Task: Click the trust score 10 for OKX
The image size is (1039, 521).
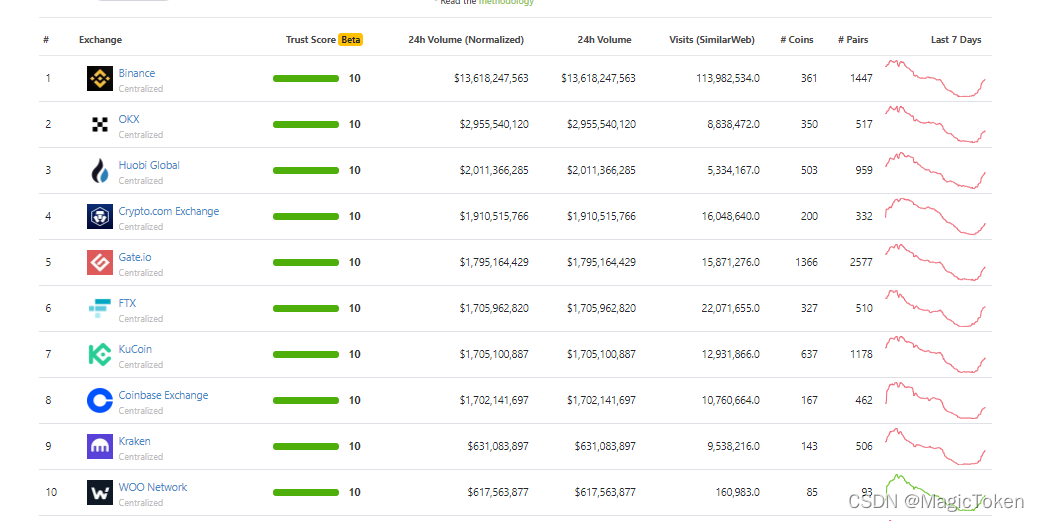Action: coord(355,124)
